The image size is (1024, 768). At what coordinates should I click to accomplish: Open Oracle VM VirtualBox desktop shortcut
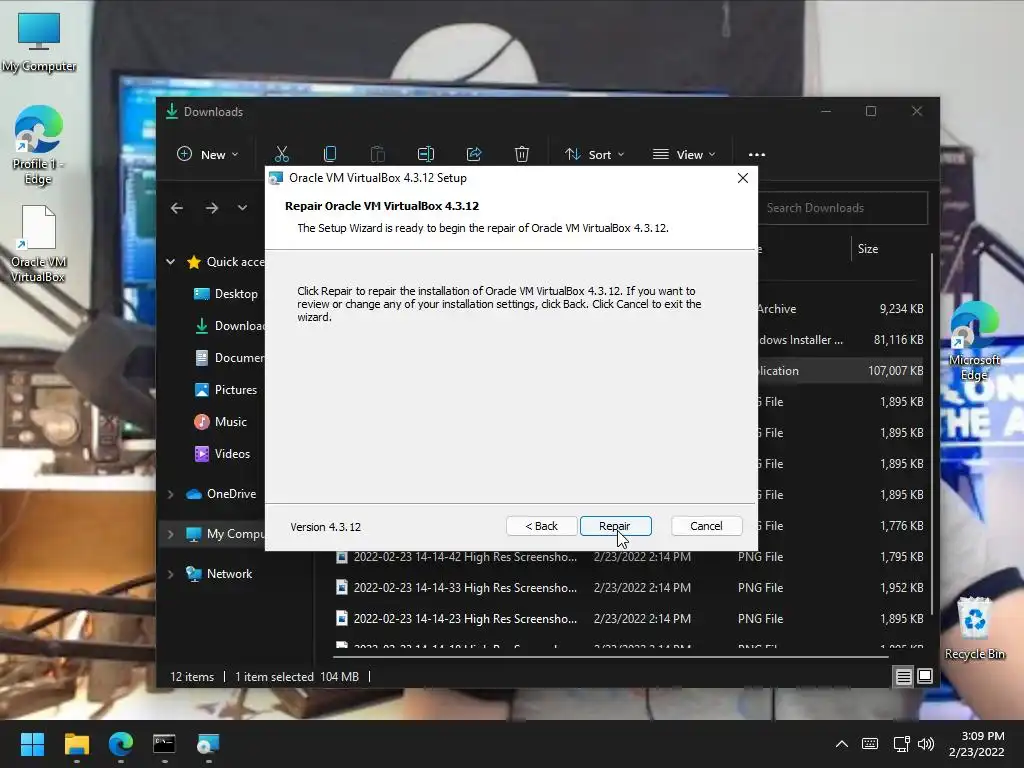[39, 243]
